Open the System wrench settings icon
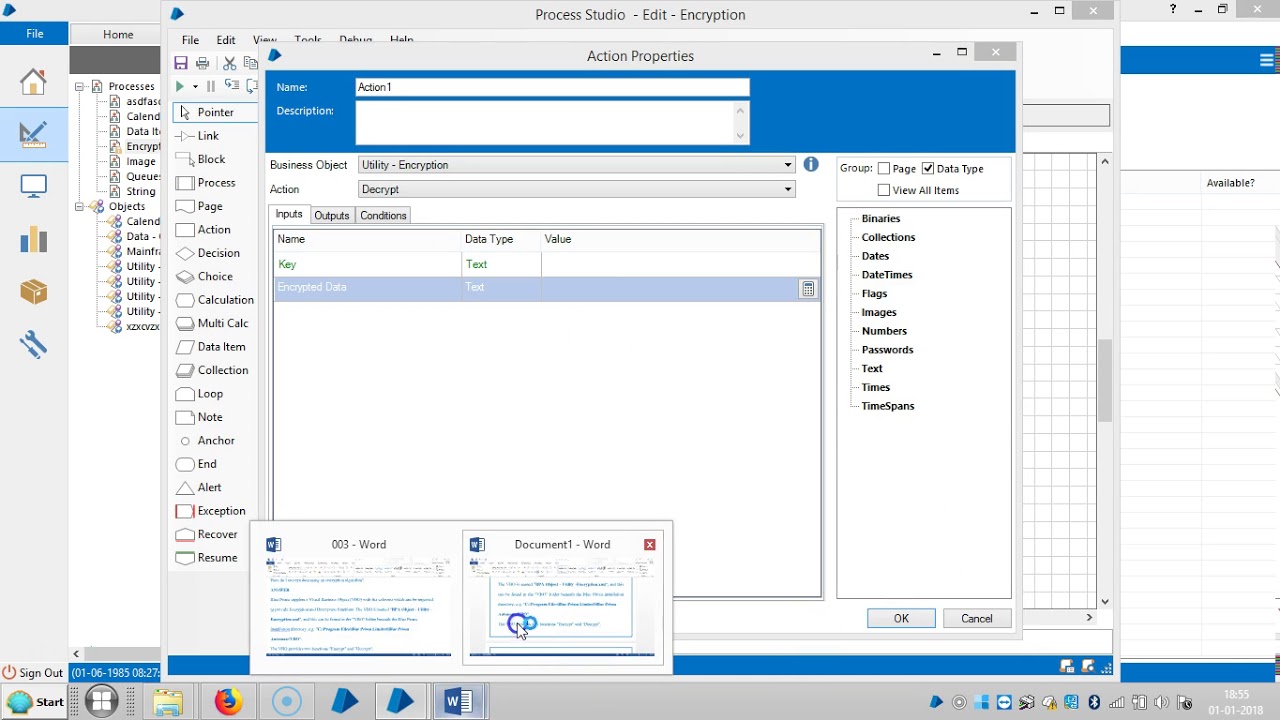The image size is (1280, 720). pyautogui.click(x=33, y=344)
